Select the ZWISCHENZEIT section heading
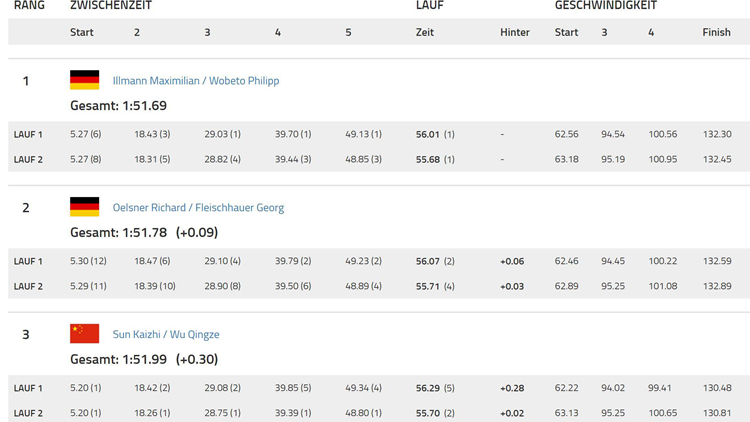 click(110, 6)
